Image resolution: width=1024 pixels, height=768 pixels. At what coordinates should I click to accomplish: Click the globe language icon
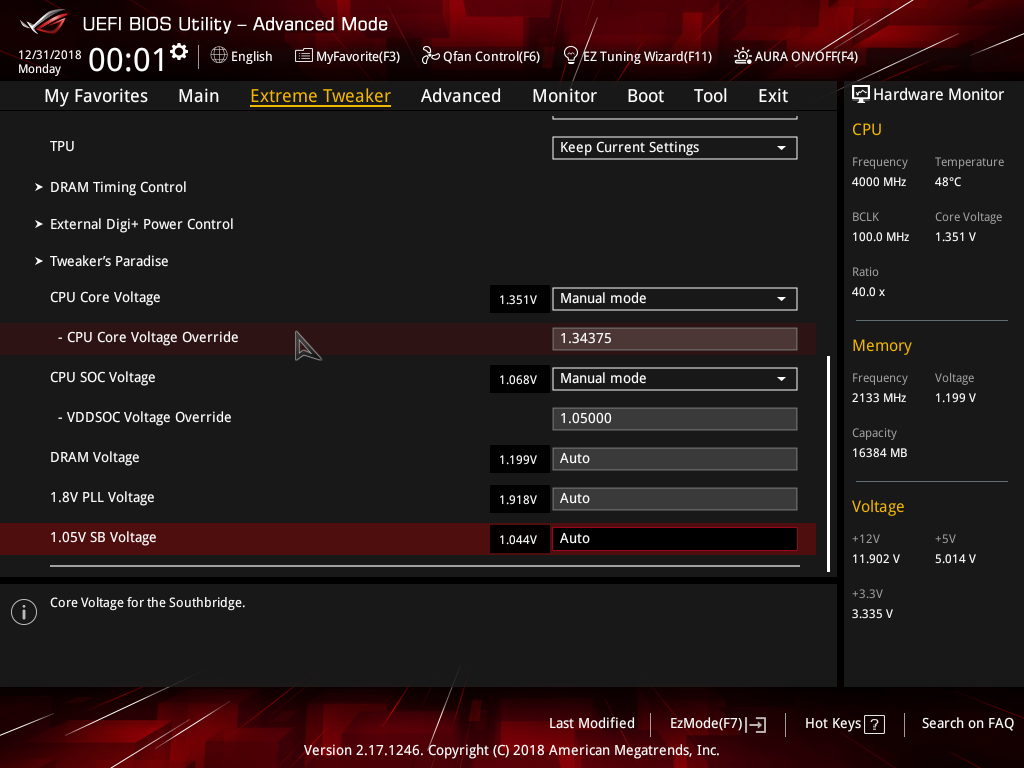click(x=219, y=56)
